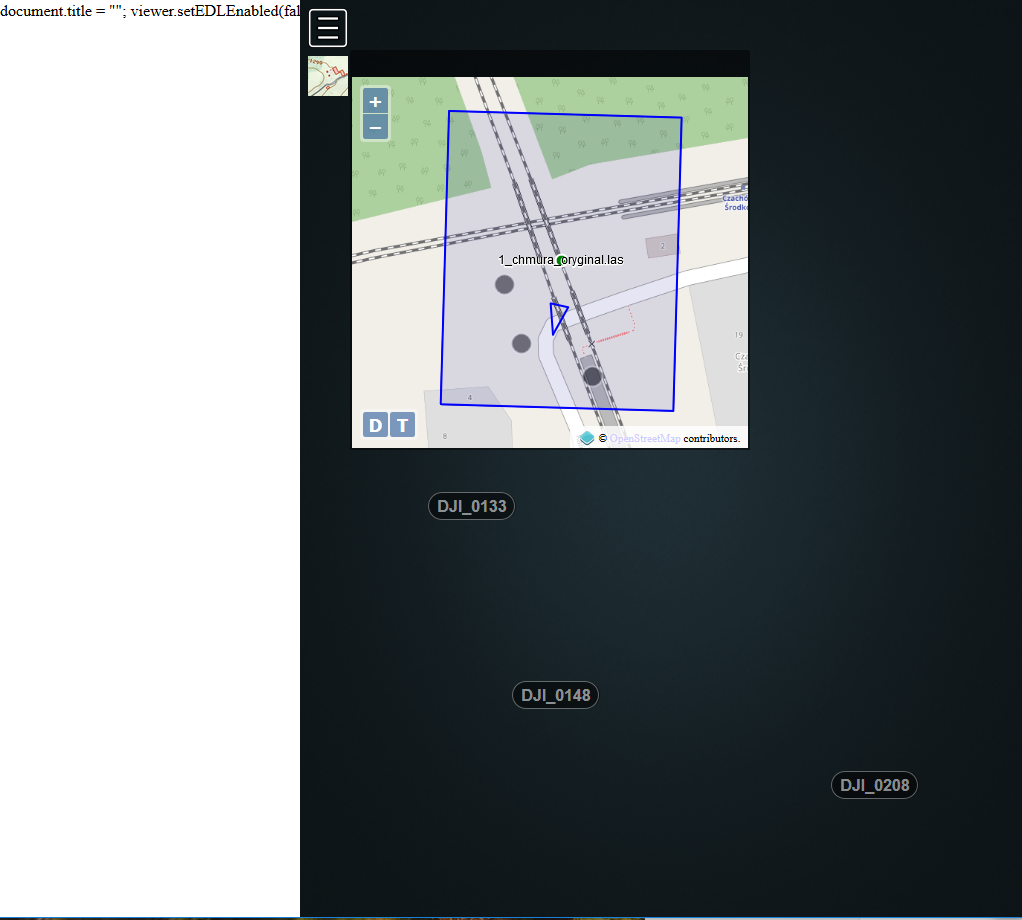Viewport: 1022px width, 920px height.
Task: Click the Leaflet logo in the map attribution
Action: (x=587, y=437)
